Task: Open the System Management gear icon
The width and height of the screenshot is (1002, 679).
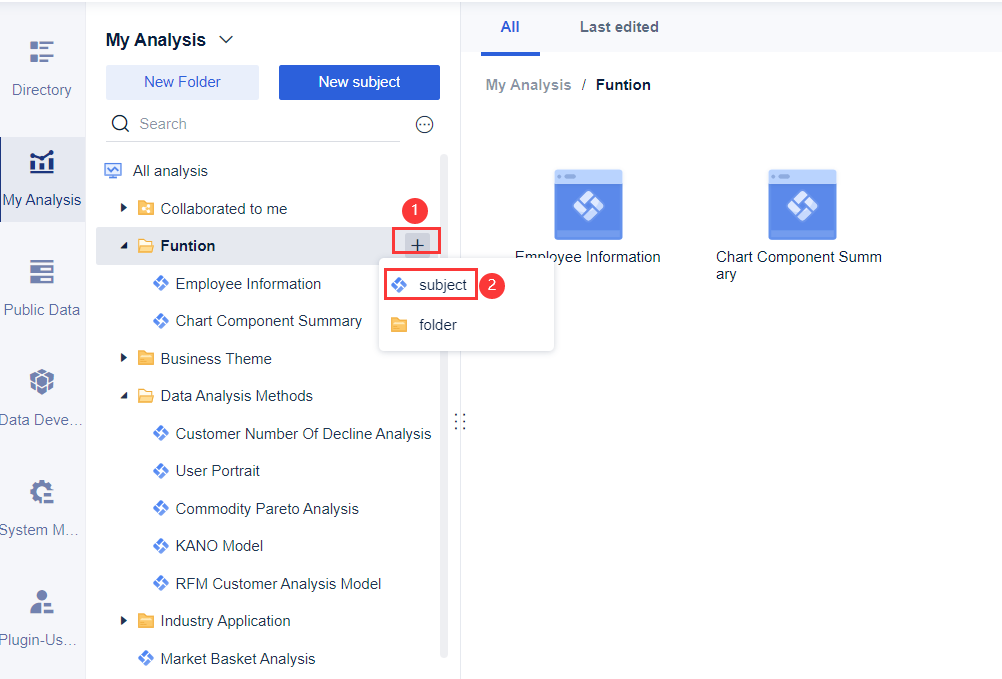Action: (x=42, y=492)
